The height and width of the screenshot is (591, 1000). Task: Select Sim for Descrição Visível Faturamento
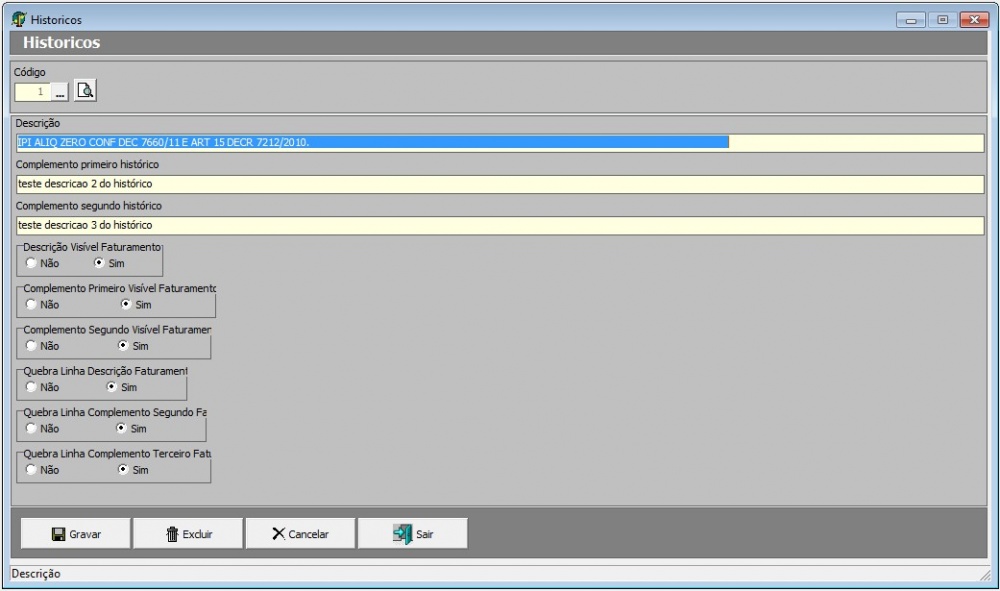click(x=99, y=263)
